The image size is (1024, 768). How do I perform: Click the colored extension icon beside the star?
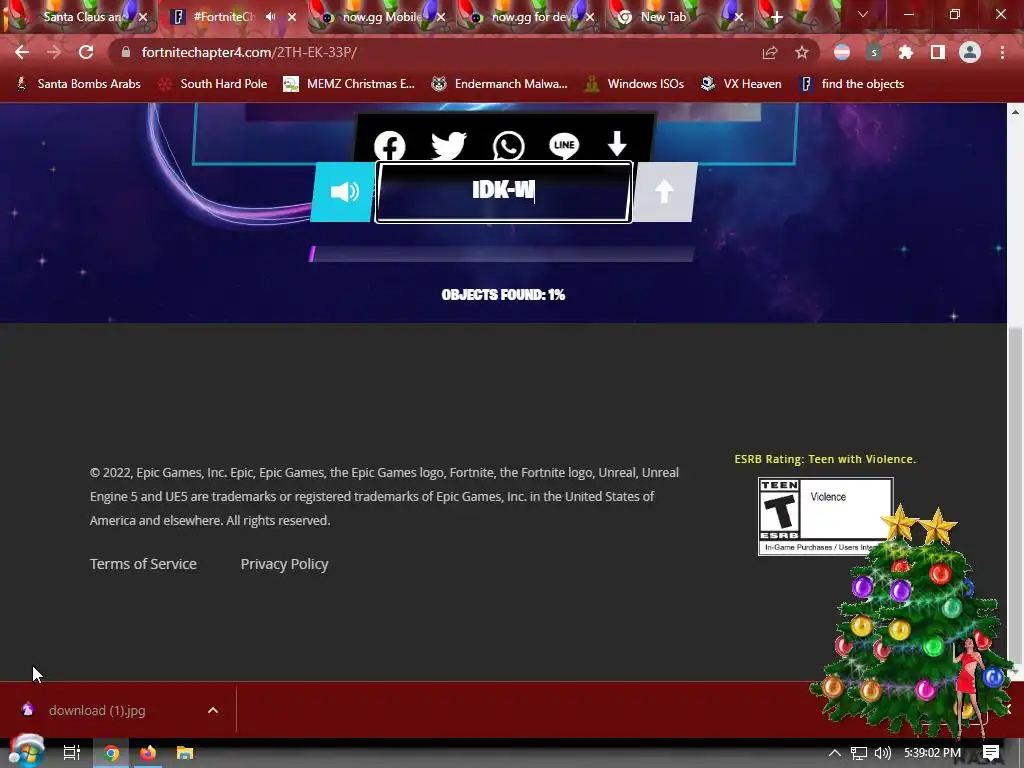coord(842,52)
